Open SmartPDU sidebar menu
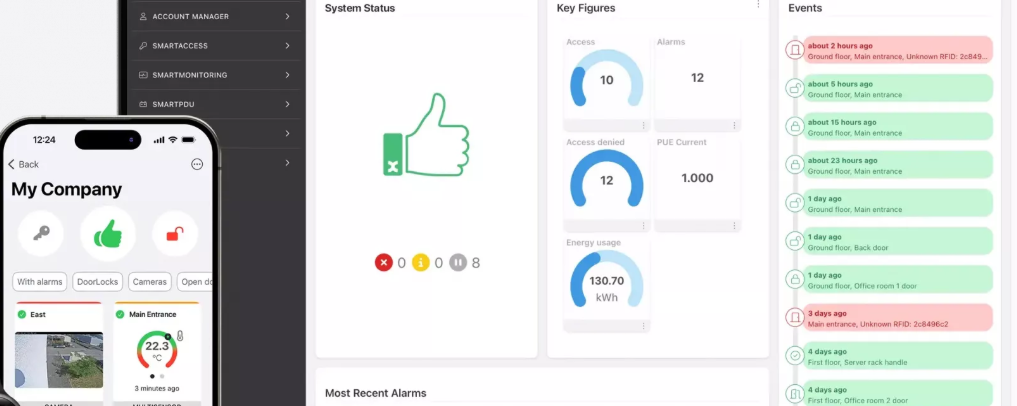The image size is (1017, 406). click(215, 104)
